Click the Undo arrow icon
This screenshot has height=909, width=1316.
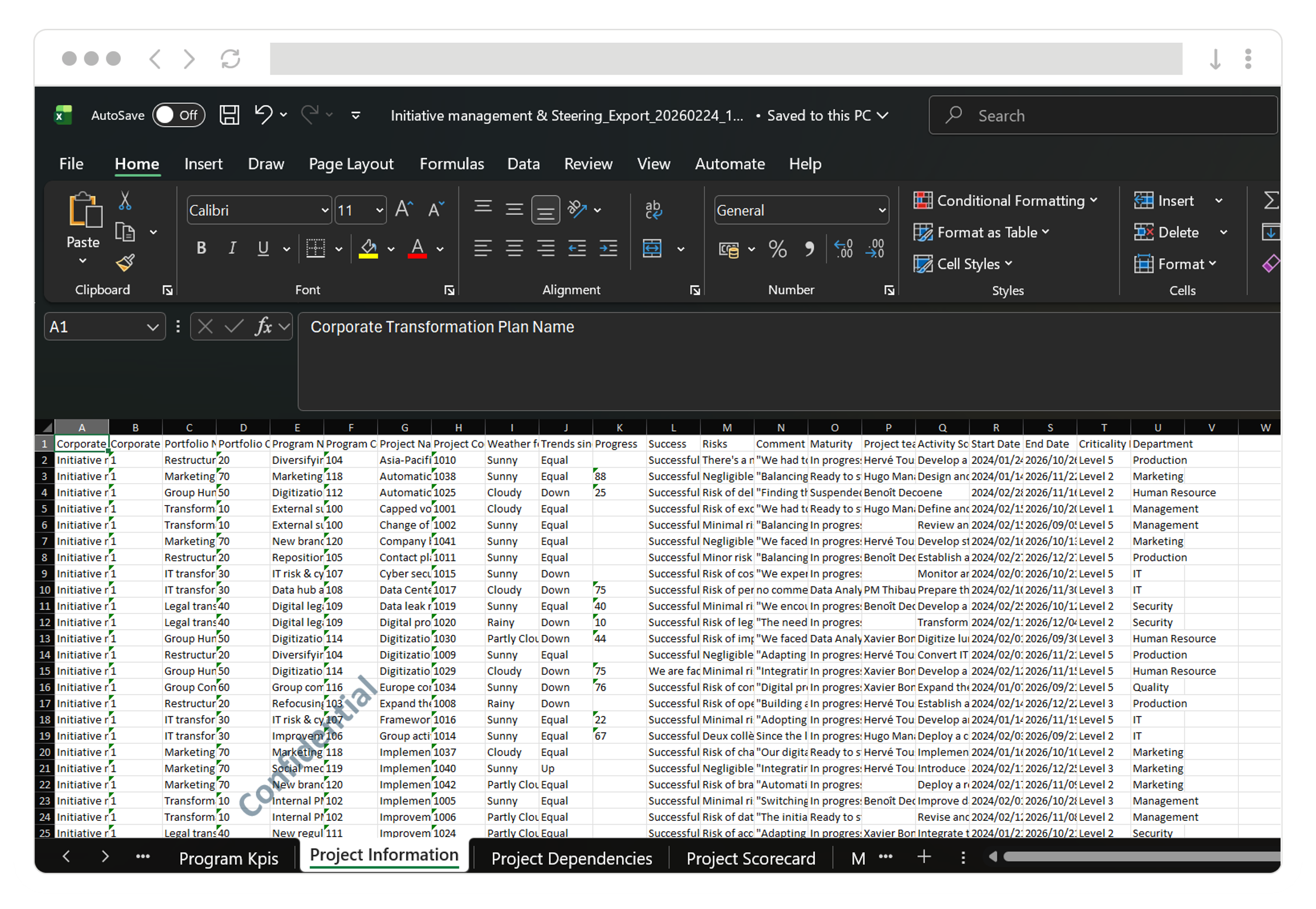click(x=263, y=115)
